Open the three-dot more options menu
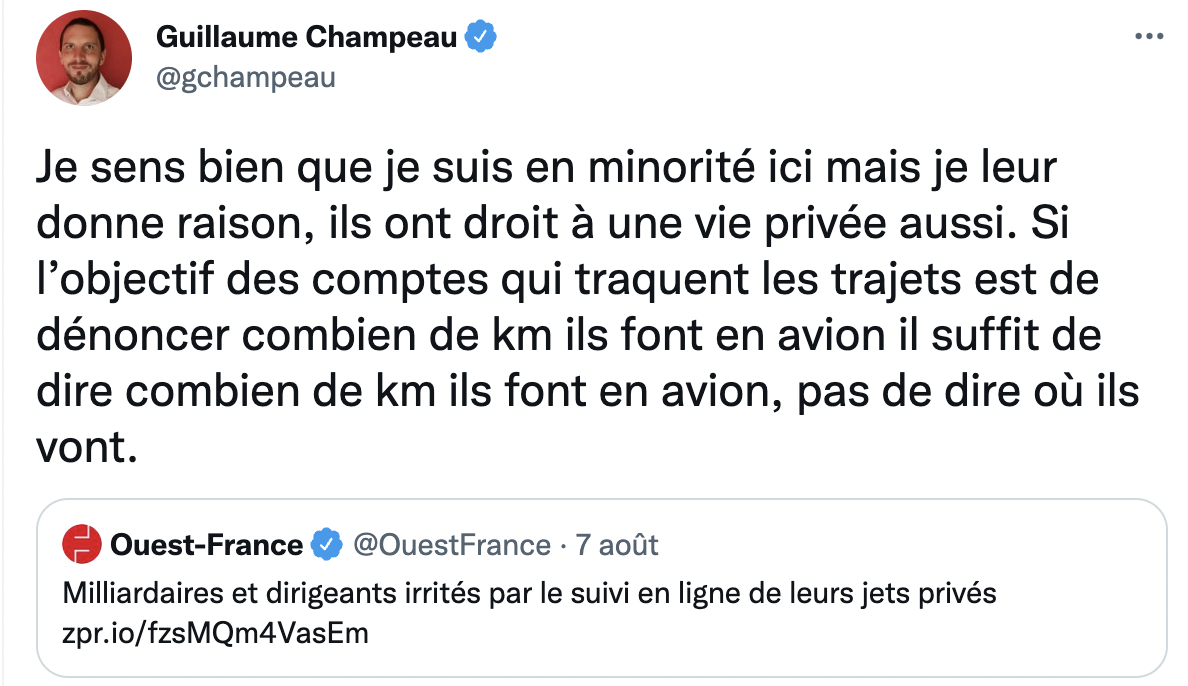Image resolution: width=1188 pixels, height=686 pixels. [1149, 37]
